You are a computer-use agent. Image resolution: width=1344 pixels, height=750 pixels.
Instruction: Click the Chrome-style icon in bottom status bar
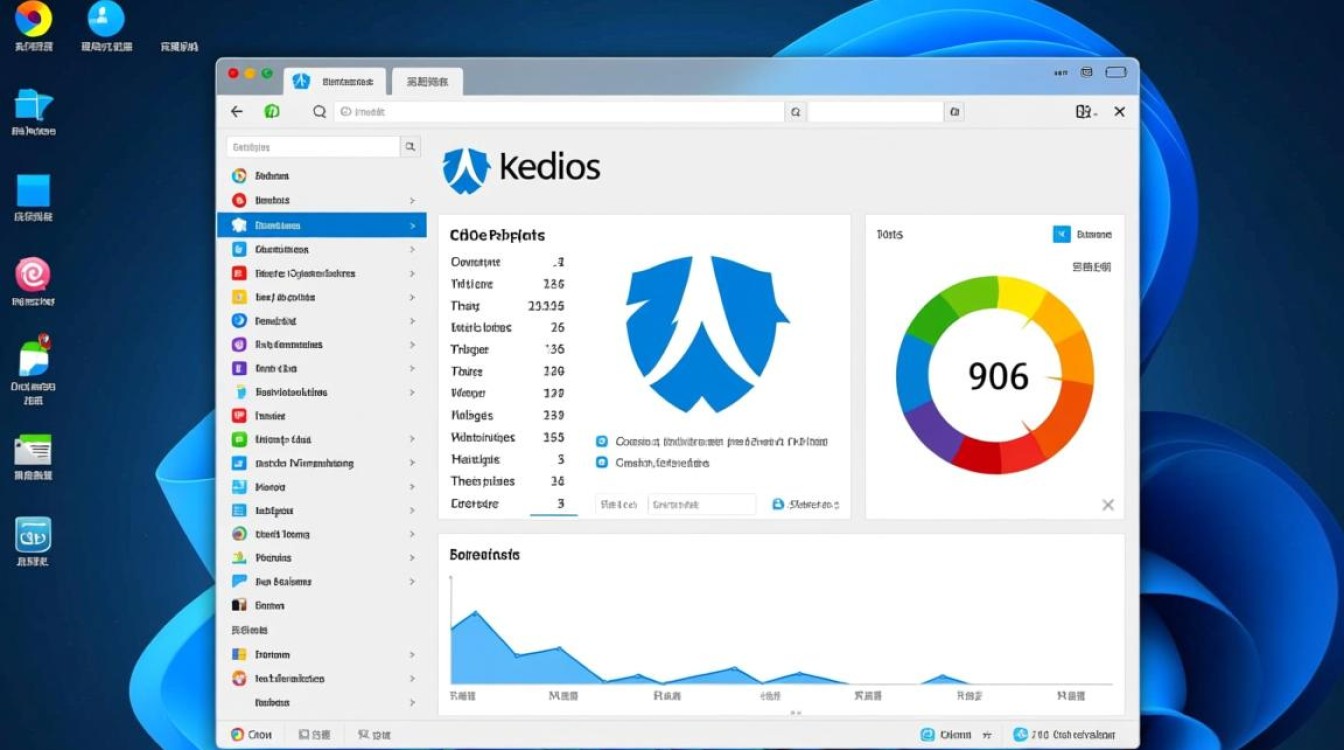coord(237,734)
